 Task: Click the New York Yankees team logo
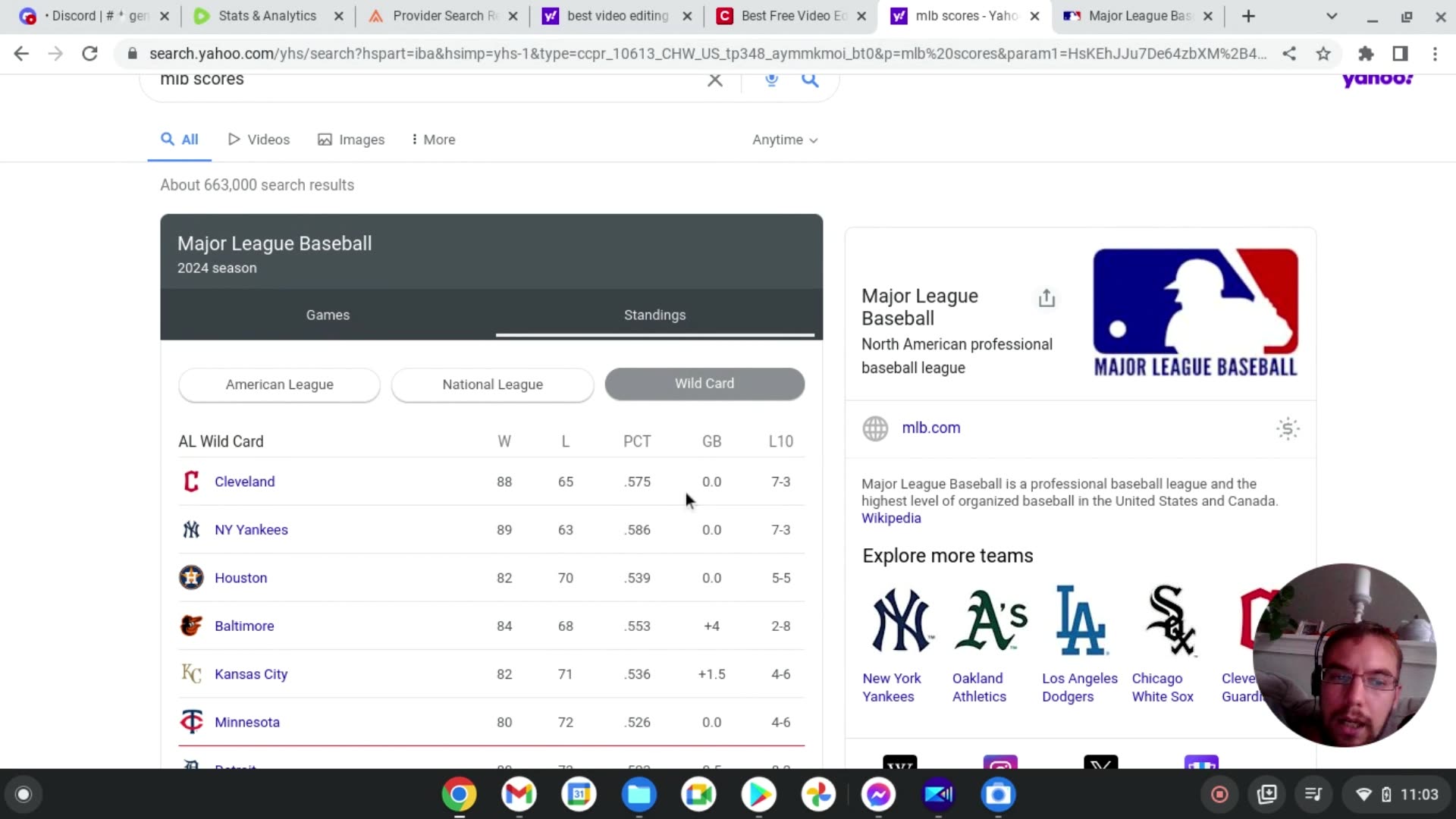(901, 620)
